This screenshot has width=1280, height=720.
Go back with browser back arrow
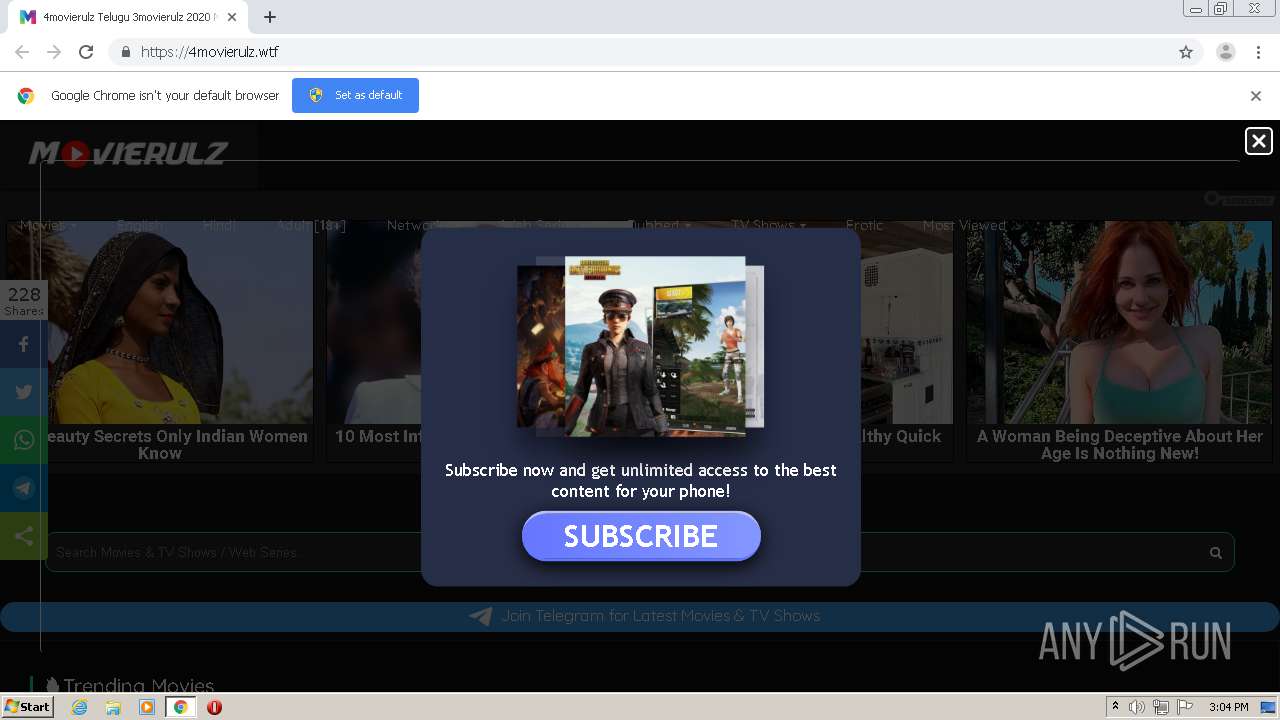click(22, 52)
